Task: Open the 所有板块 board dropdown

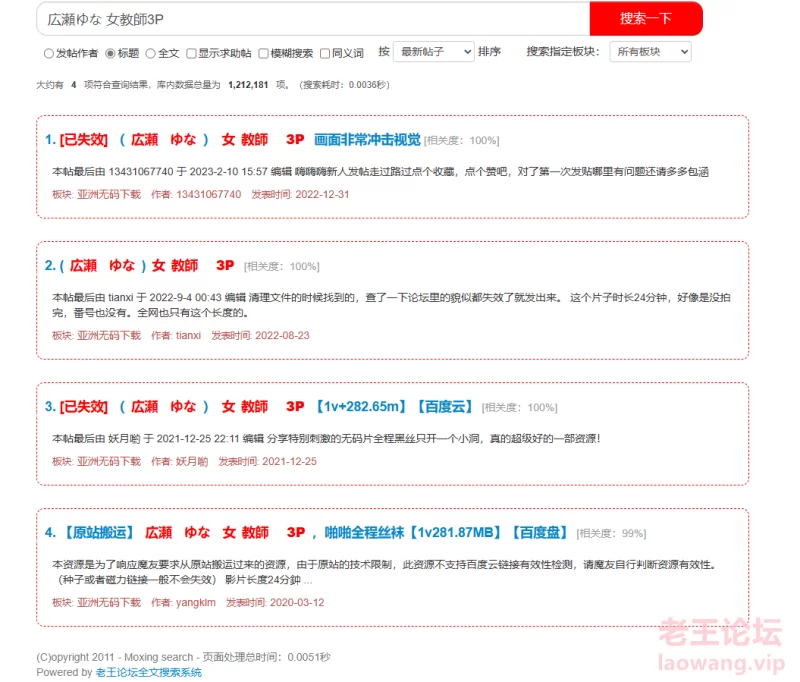Action: point(651,52)
